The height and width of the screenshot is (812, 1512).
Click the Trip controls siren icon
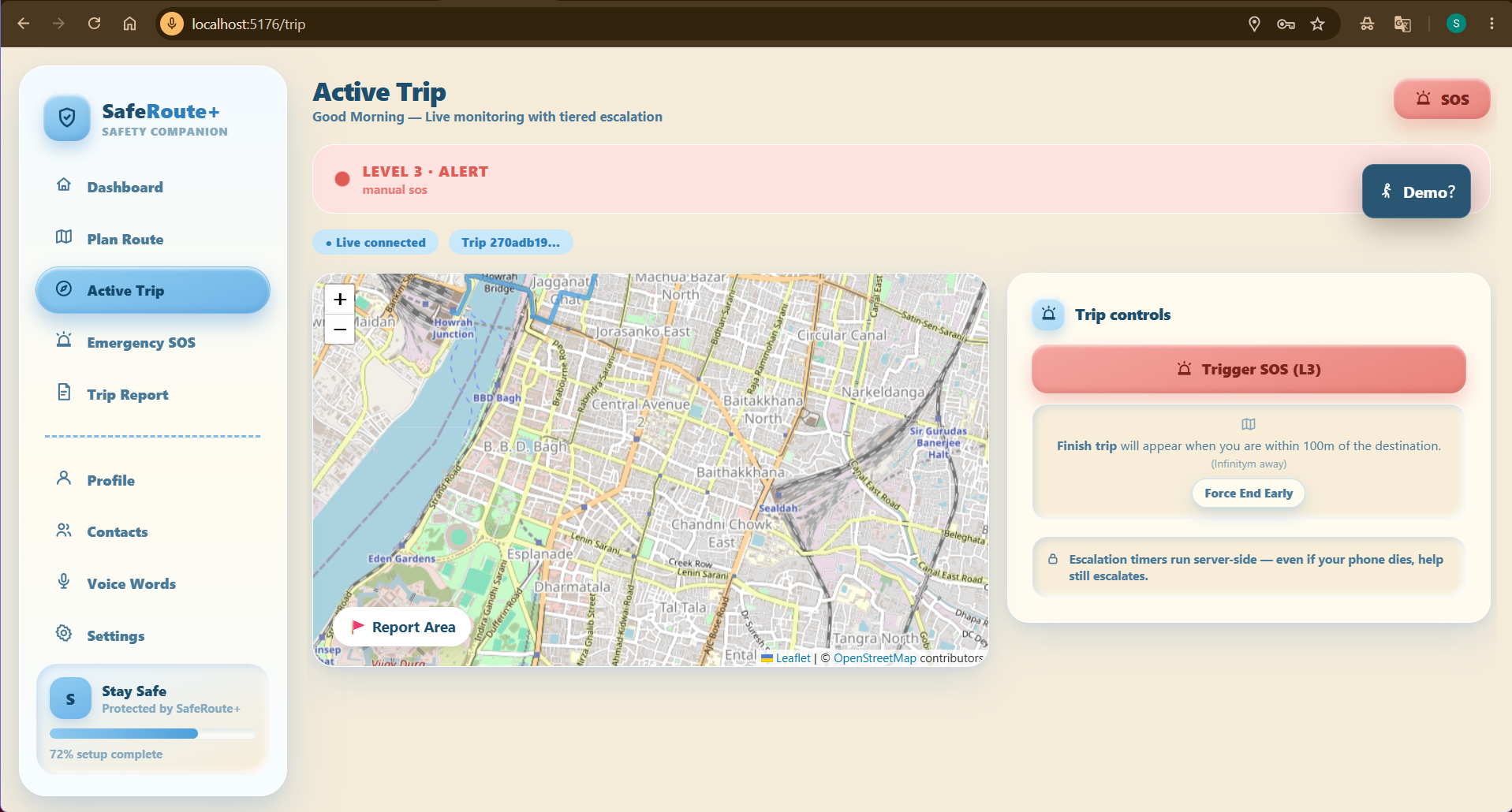tap(1048, 315)
